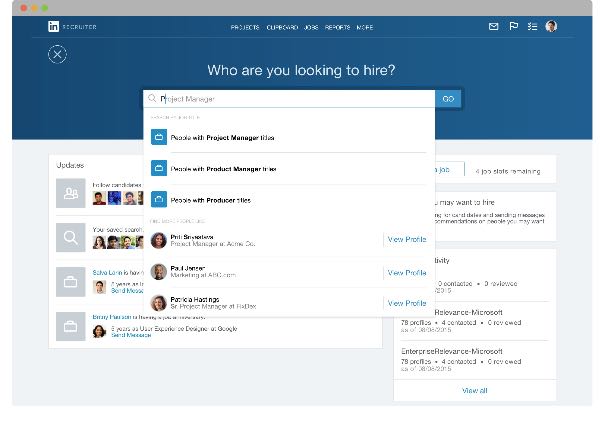Screen dimensions: 600x424
Task: View Profile of Paul Jansen
Action: pyautogui.click(x=407, y=273)
